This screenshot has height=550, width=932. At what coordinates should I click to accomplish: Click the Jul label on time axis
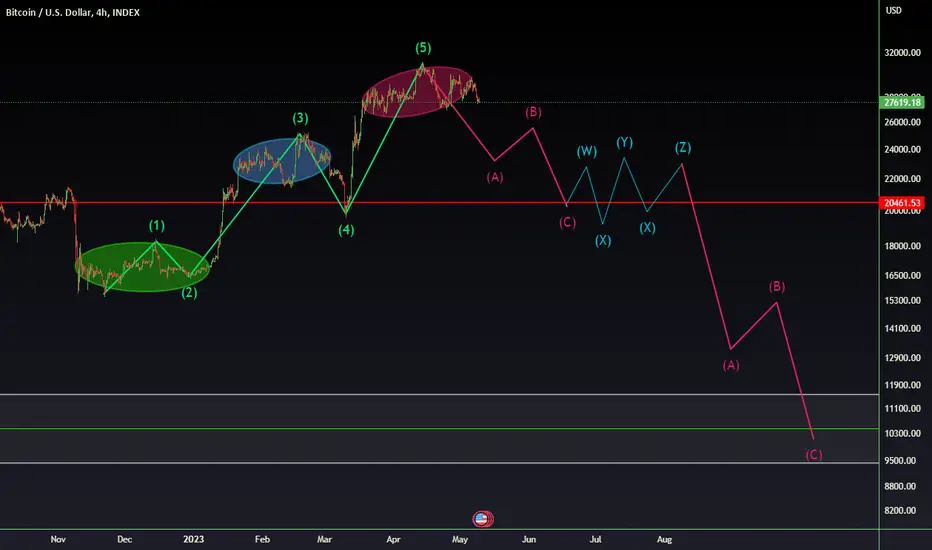(595, 540)
